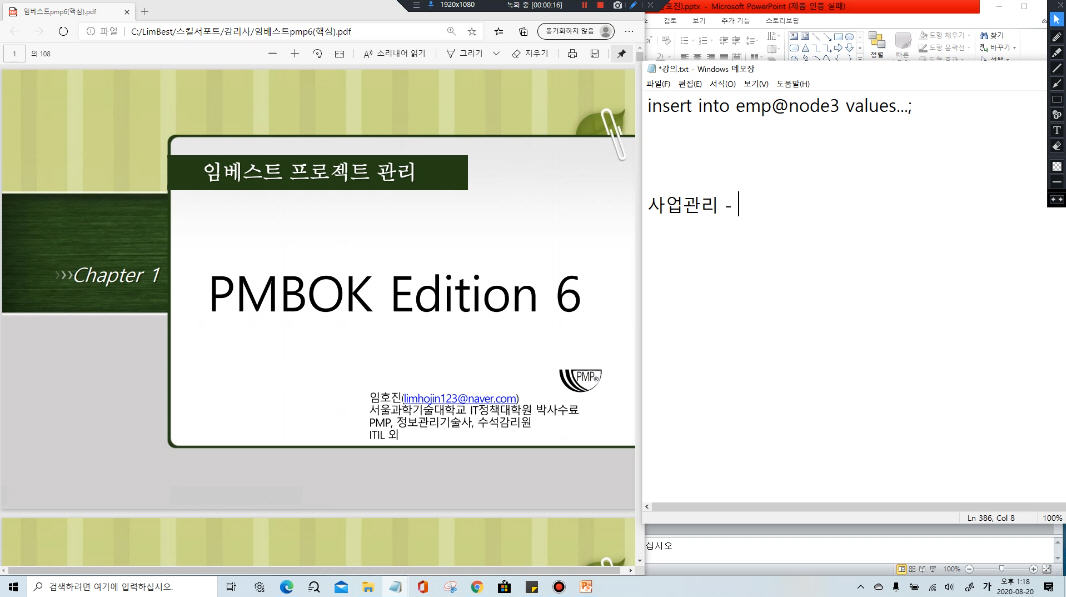Click the refresh icon in Edge browser

[x=63, y=31]
